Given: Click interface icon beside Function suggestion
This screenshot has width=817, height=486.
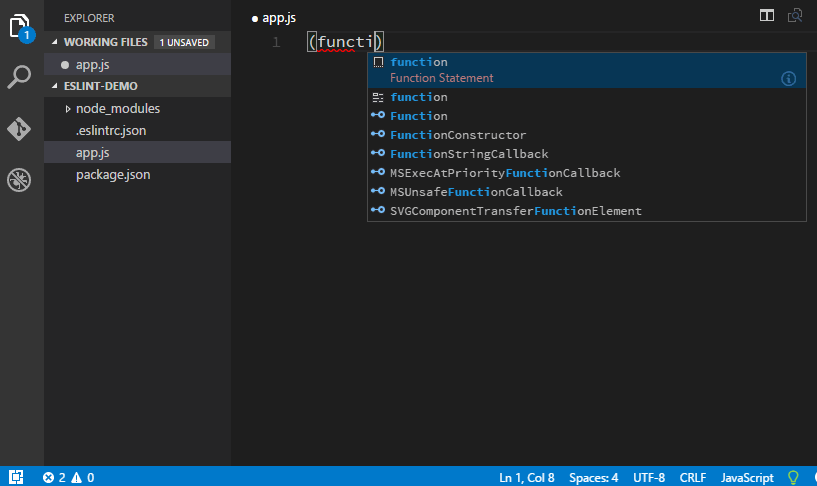Looking at the screenshot, I should pos(378,115).
